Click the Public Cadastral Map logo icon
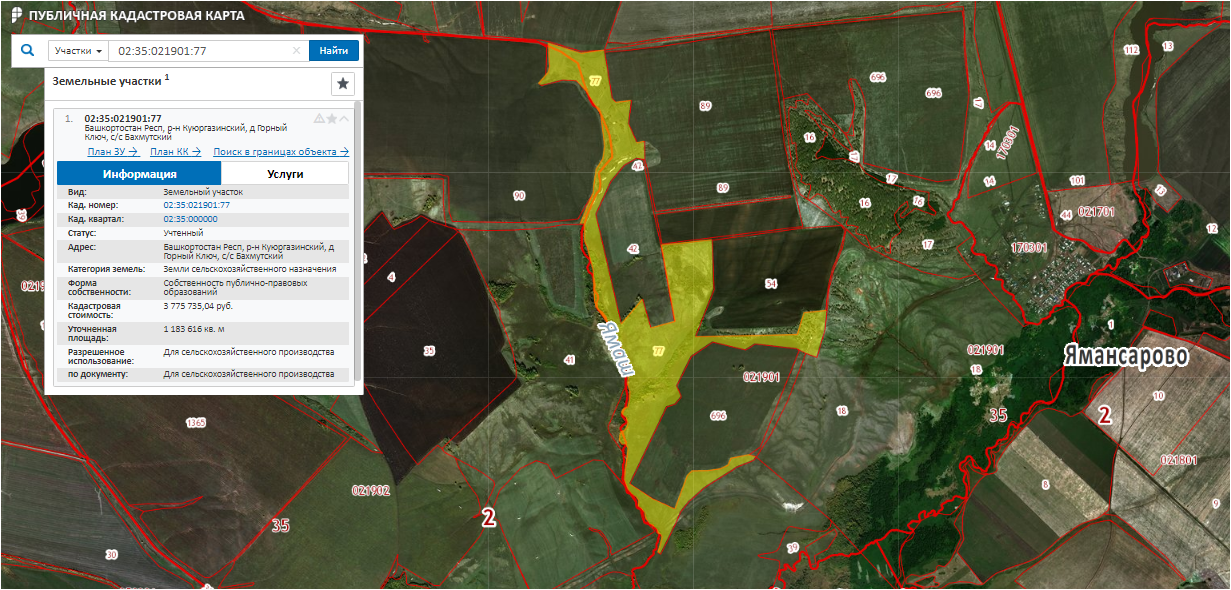The width and height of the screenshot is (1231, 590). coord(15,17)
